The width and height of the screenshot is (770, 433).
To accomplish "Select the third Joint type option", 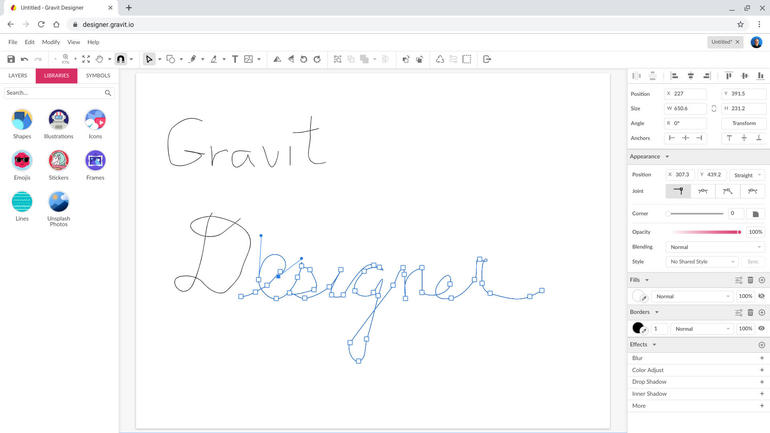I will pos(727,191).
